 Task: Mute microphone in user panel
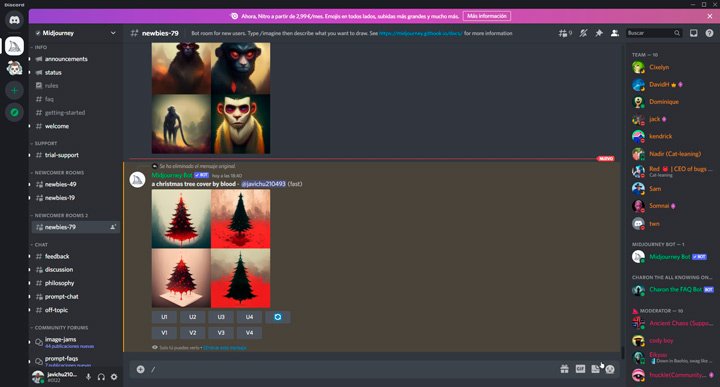(88, 377)
